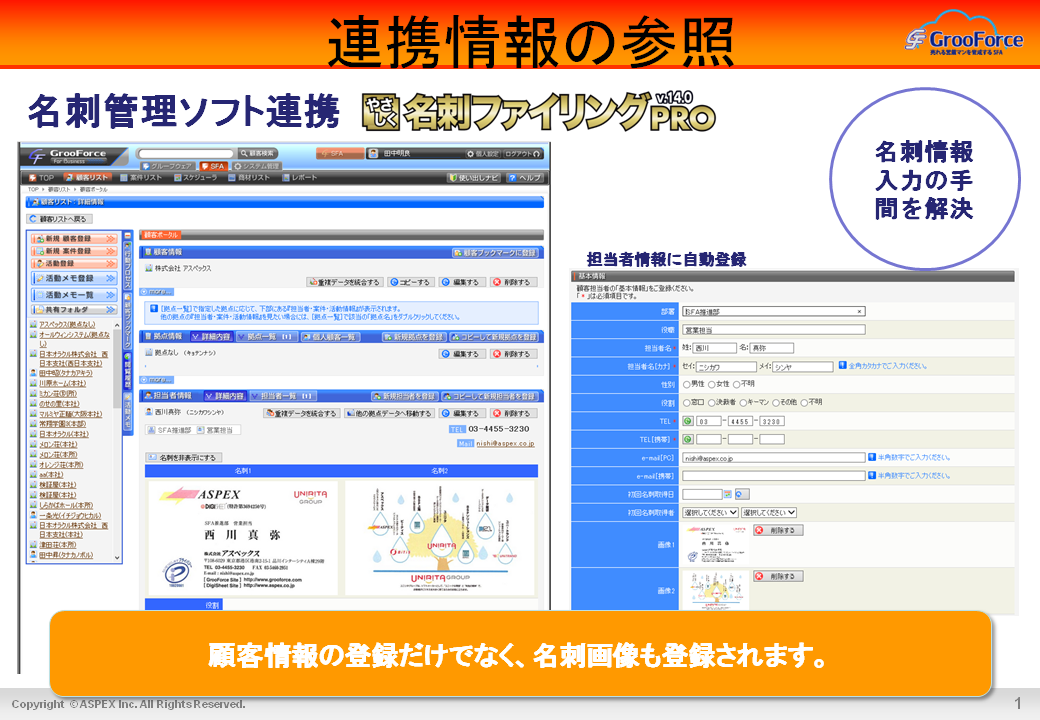1040x720 pixels.
Task: Click 名刺を非表示にする button
Action: pyautogui.click(x=184, y=457)
